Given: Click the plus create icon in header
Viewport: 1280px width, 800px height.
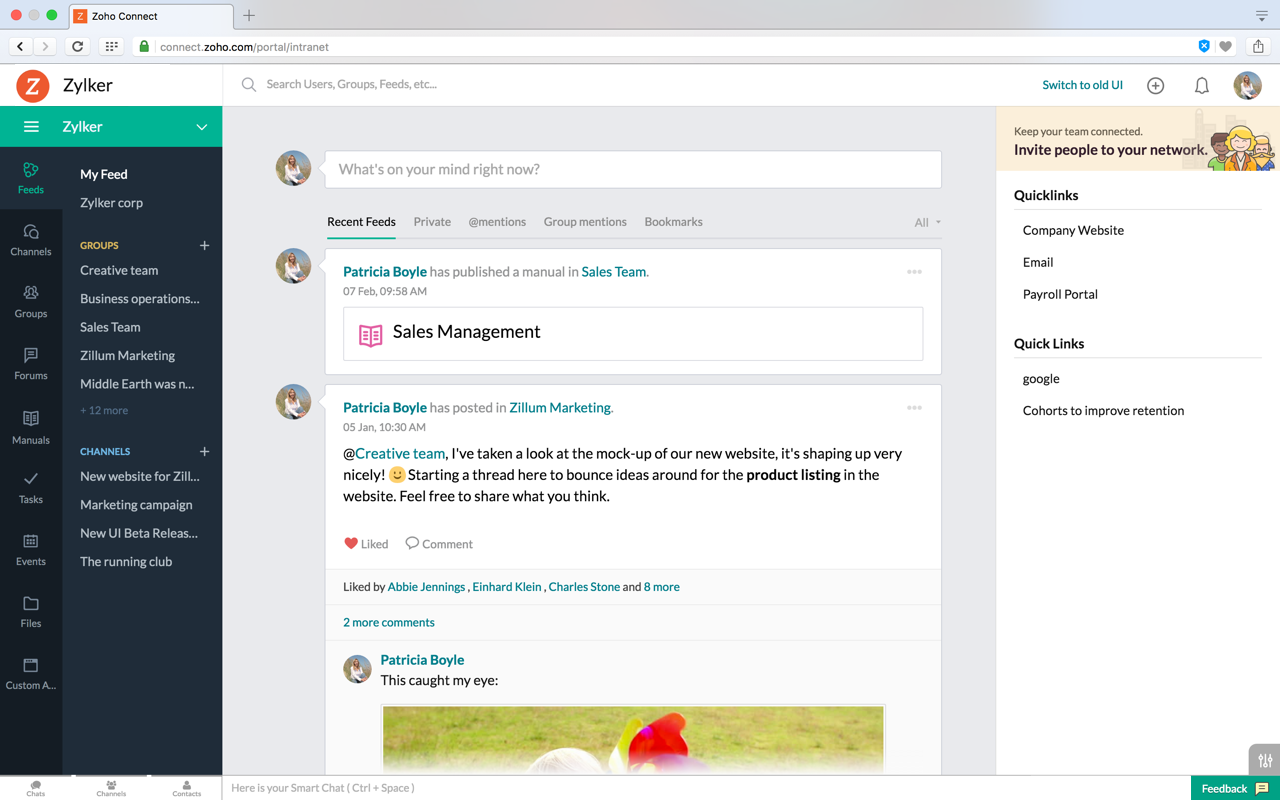Looking at the screenshot, I should (x=1156, y=86).
